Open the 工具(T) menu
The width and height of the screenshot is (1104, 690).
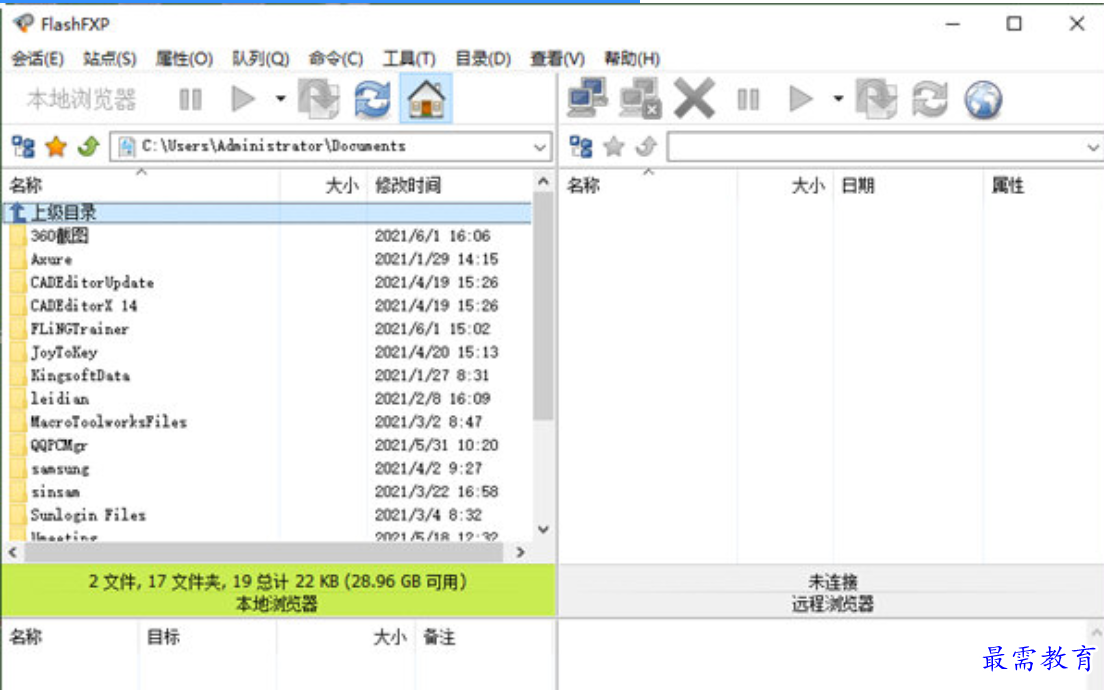pyautogui.click(x=409, y=58)
